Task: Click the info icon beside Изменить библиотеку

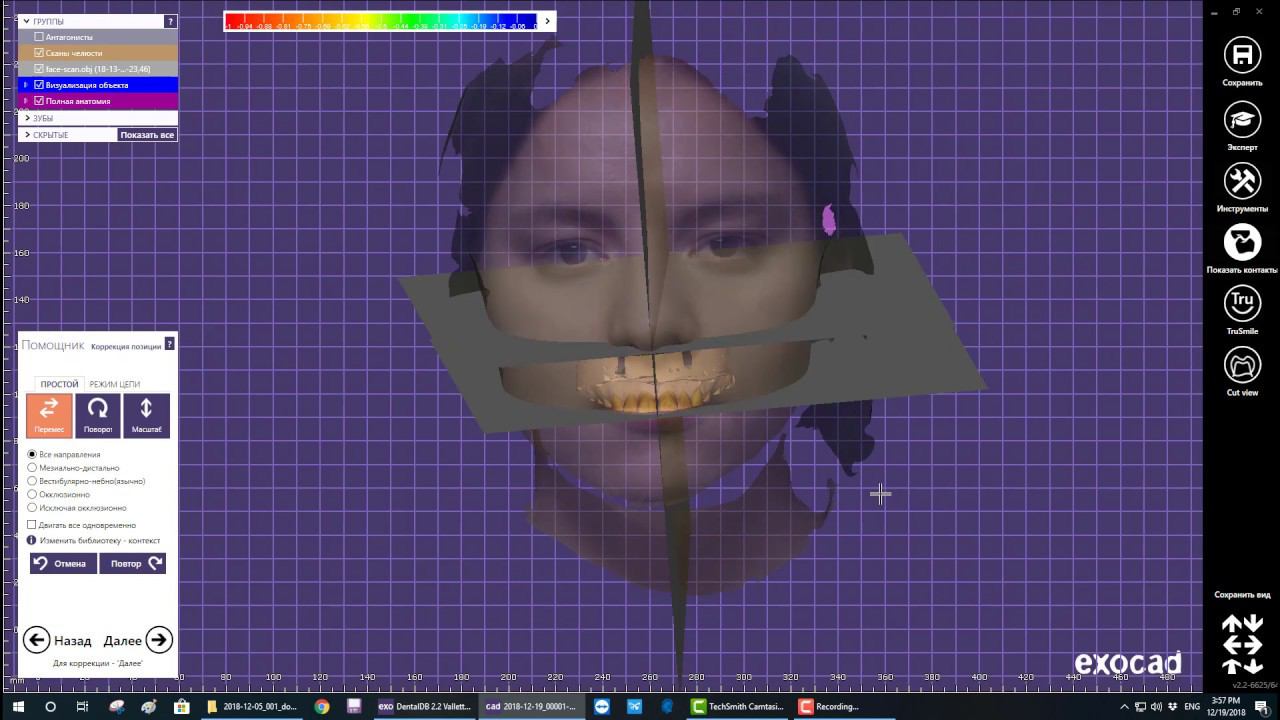Action: 31,540
